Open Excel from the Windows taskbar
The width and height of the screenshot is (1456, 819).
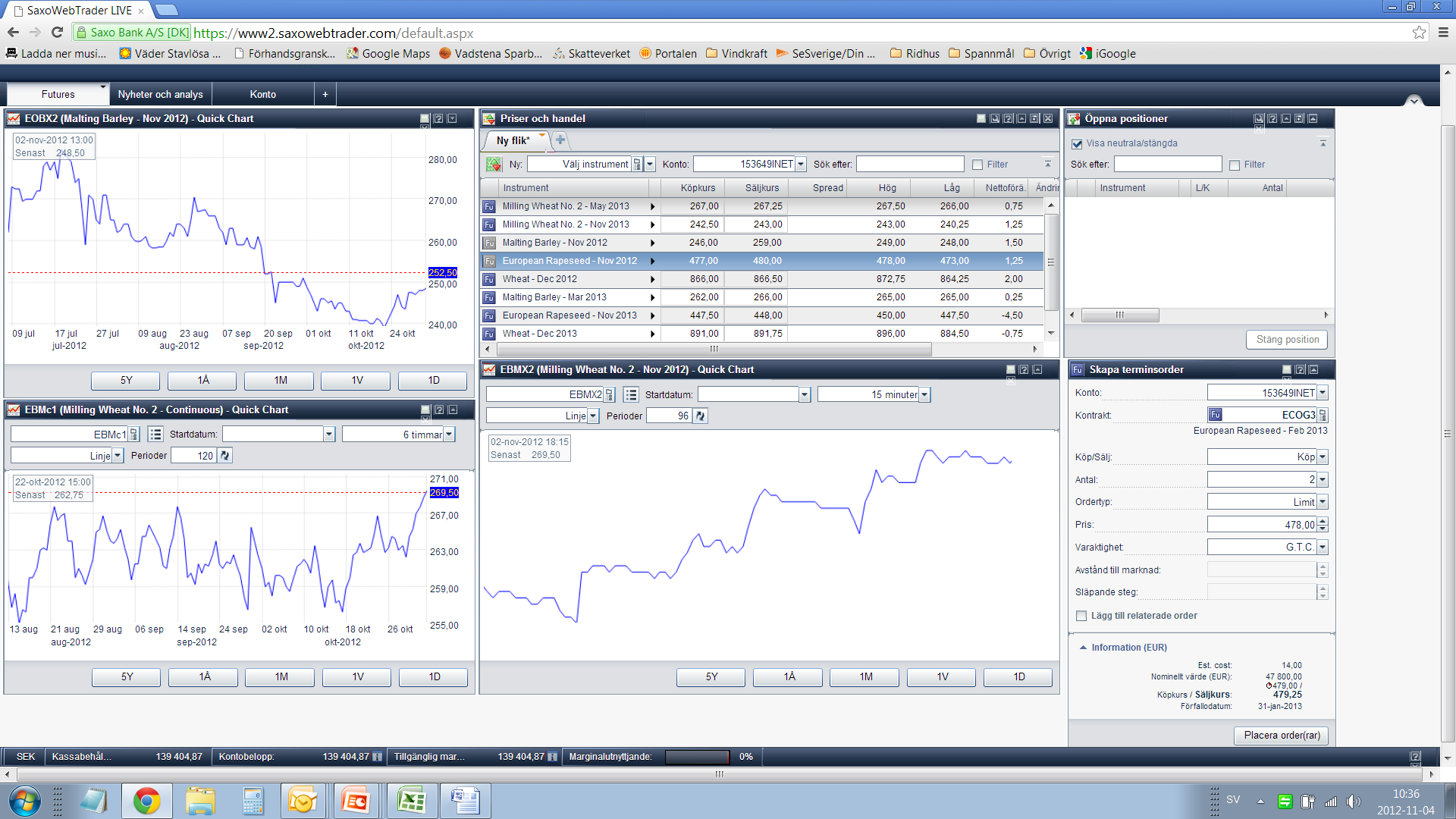coord(411,801)
